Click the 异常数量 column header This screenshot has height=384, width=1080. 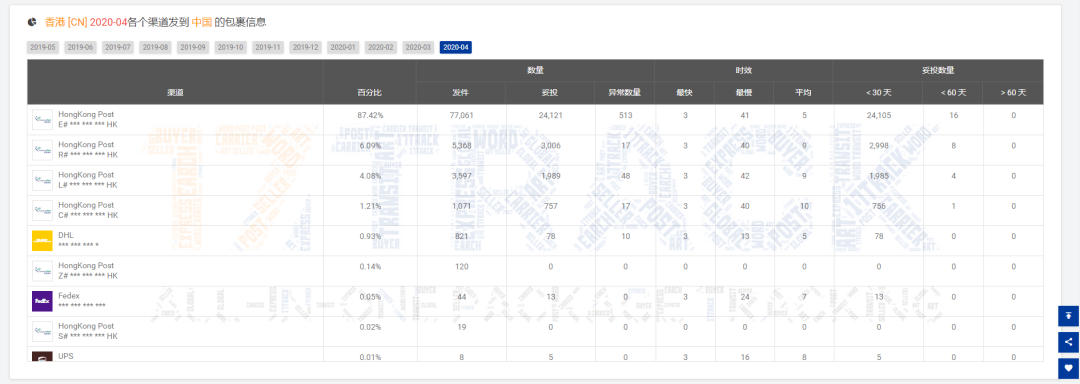pyautogui.click(x=624, y=92)
